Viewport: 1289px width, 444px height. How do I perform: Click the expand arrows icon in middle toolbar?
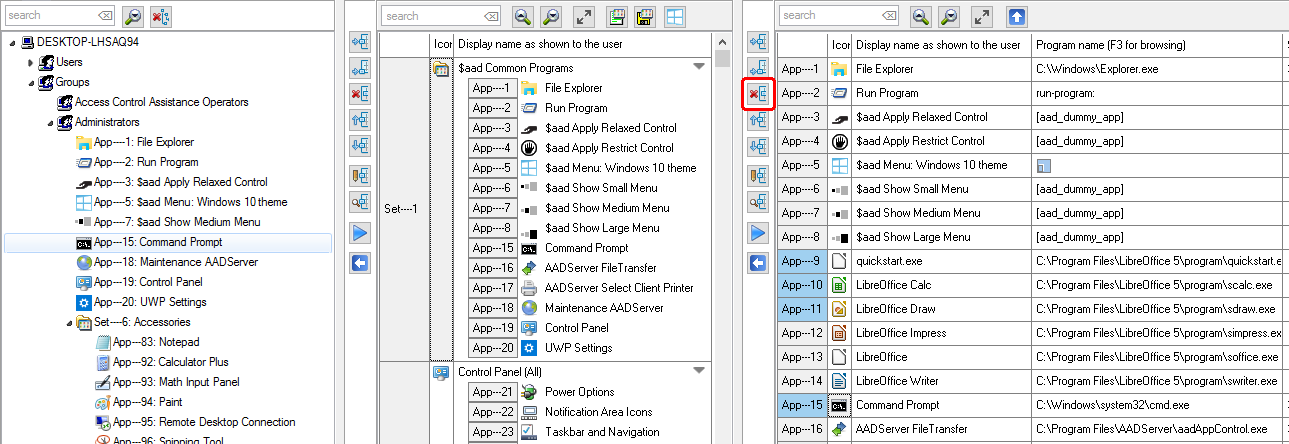click(583, 16)
